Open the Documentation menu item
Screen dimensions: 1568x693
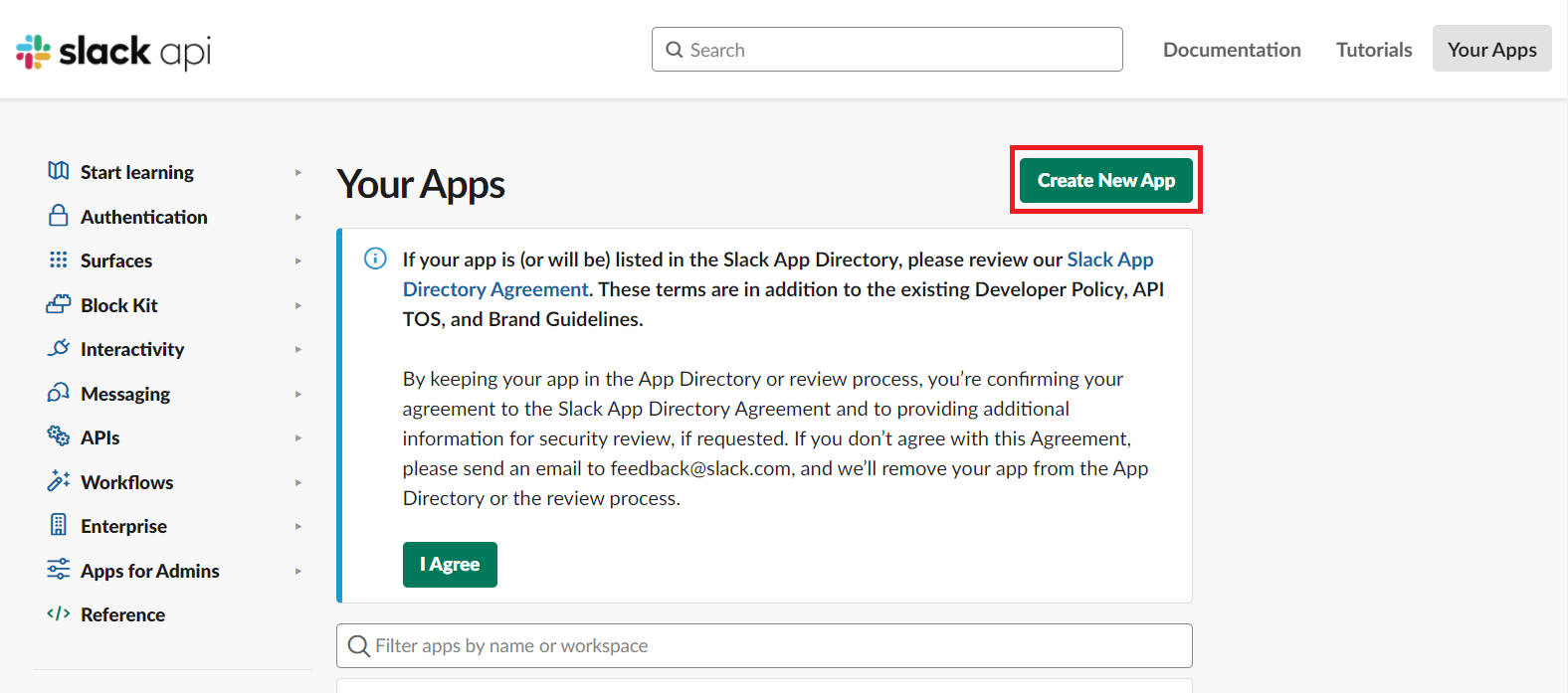click(1232, 50)
